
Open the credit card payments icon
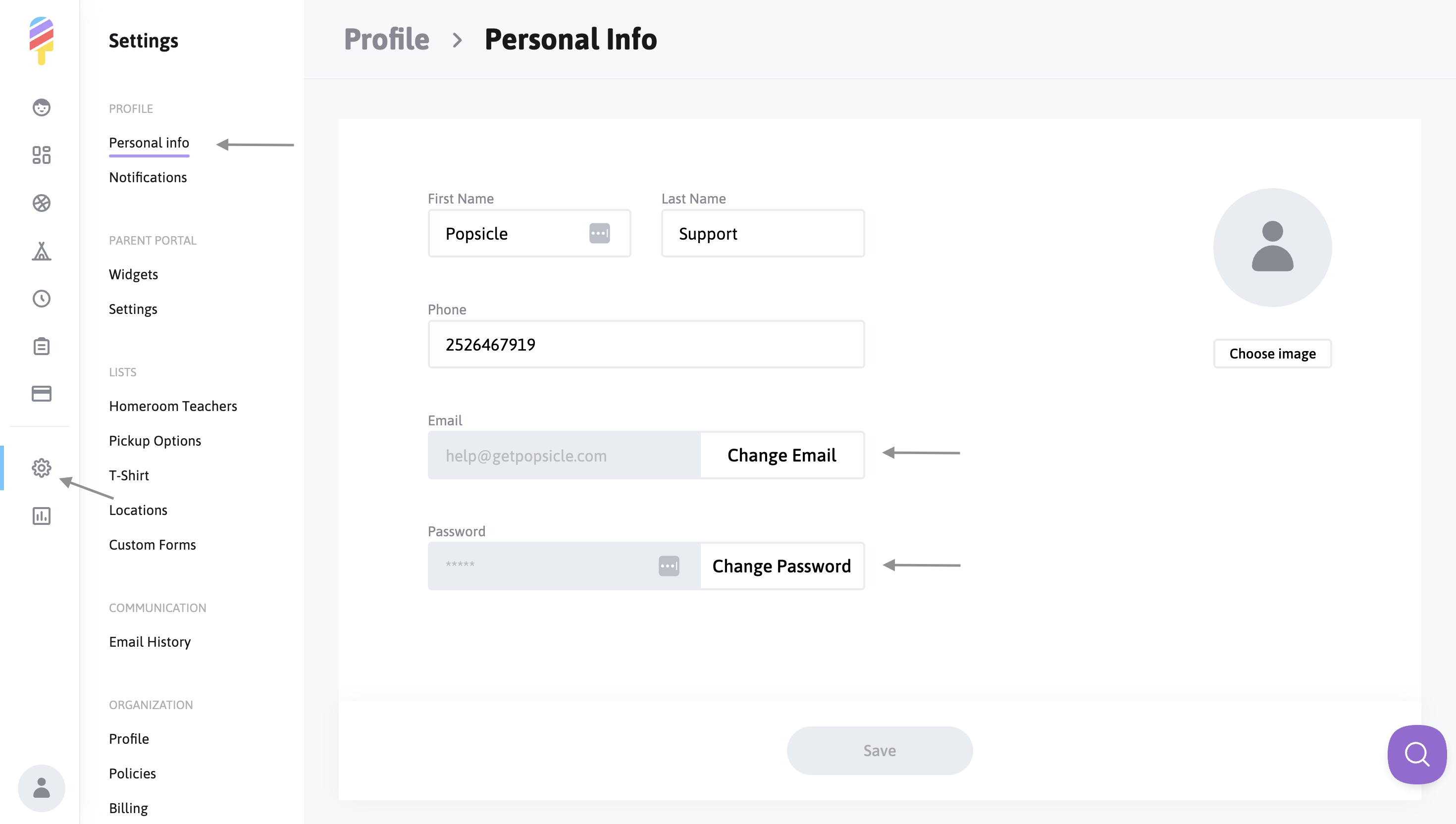click(x=41, y=393)
